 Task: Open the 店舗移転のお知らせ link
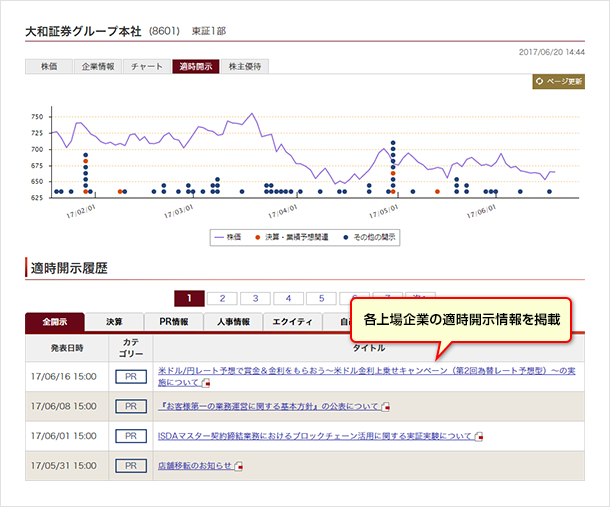pos(194,466)
